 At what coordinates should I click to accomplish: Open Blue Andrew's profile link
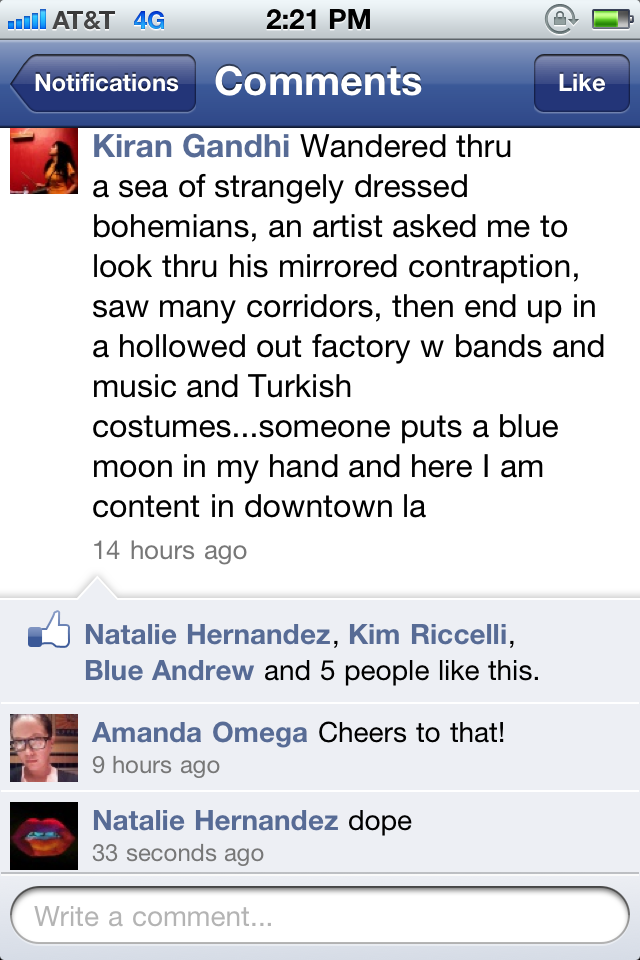pyautogui.click(x=169, y=670)
